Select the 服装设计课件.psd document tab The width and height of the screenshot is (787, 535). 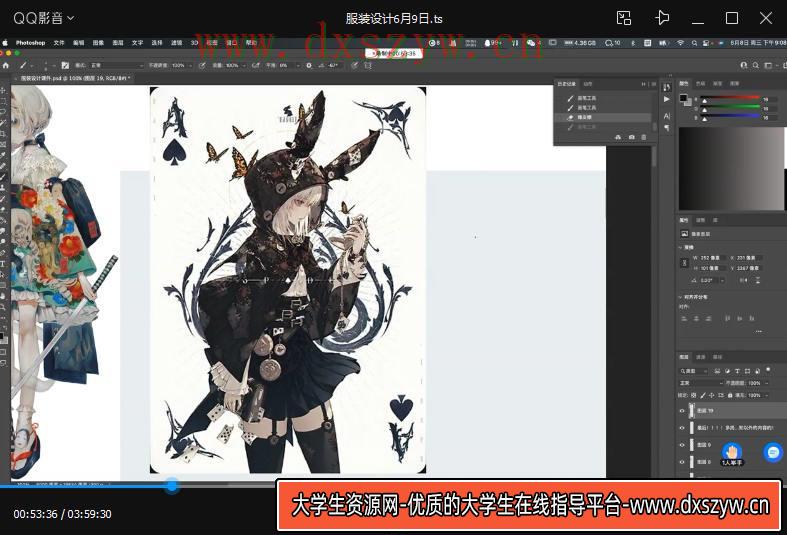(x=75, y=78)
